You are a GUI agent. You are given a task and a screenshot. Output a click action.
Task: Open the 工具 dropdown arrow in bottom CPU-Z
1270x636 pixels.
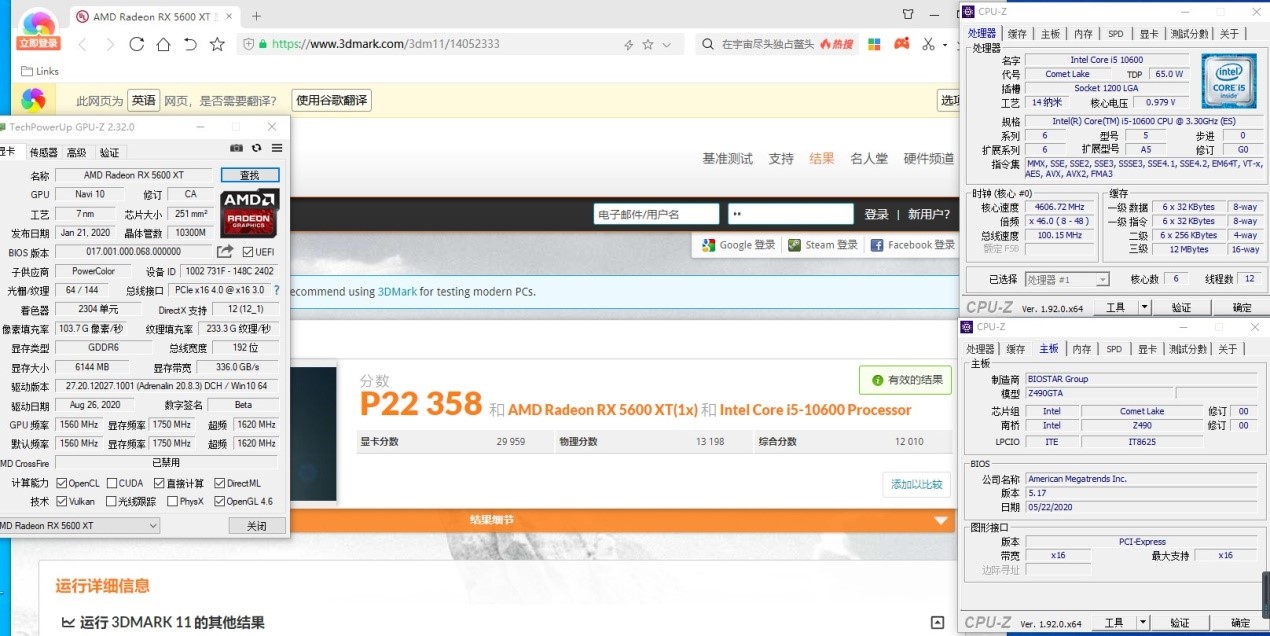(x=1145, y=623)
